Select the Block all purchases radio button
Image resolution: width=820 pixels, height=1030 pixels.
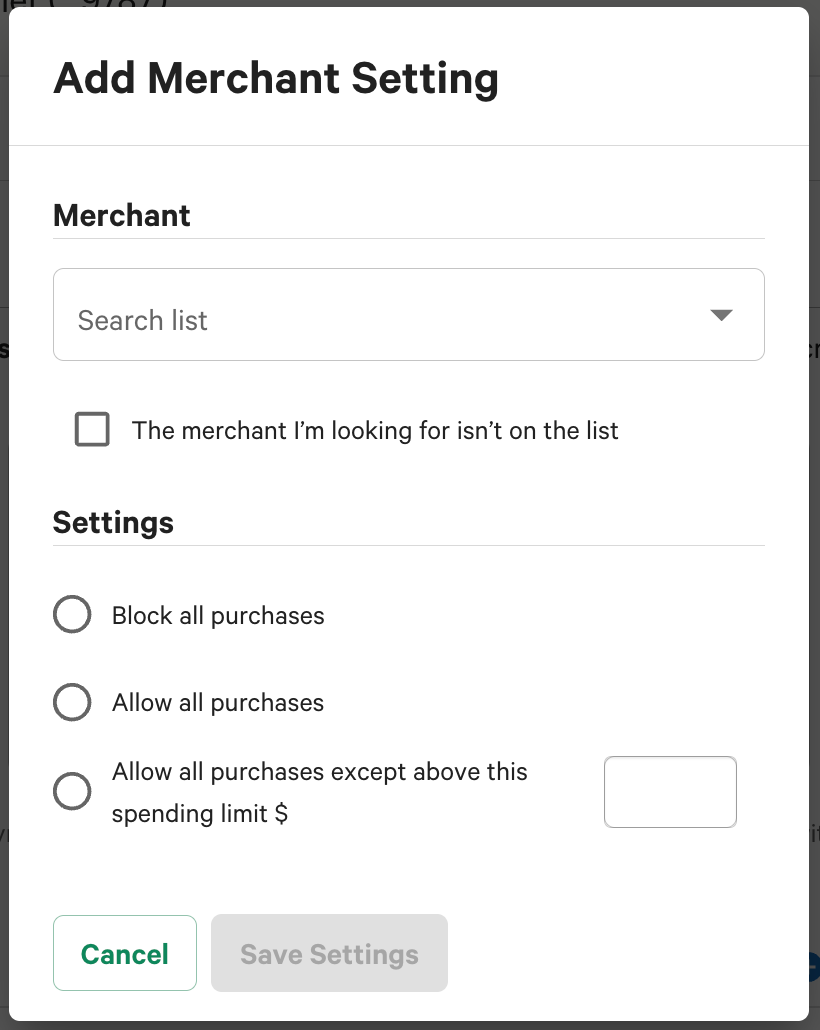point(72,615)
